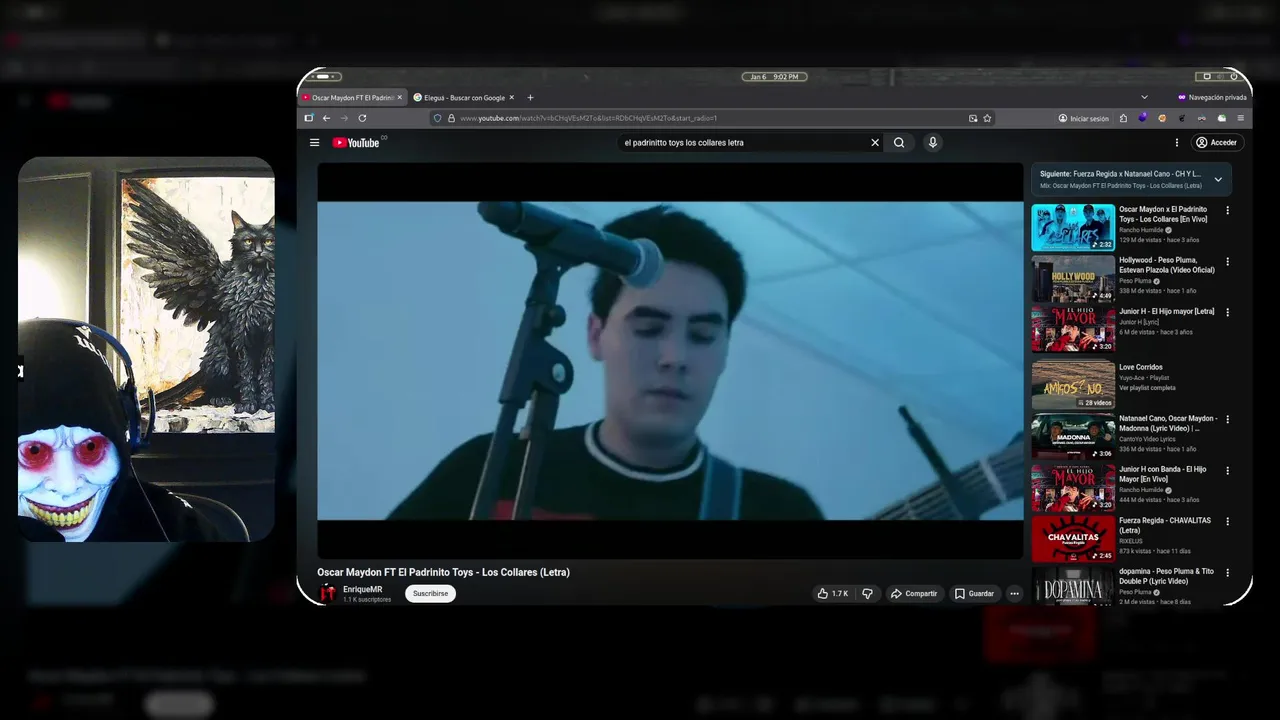The width and height of the screenshot is (1280, 720).
Task: Click the sidebar toggle icon left of back arrow
Action: (309, 118)
